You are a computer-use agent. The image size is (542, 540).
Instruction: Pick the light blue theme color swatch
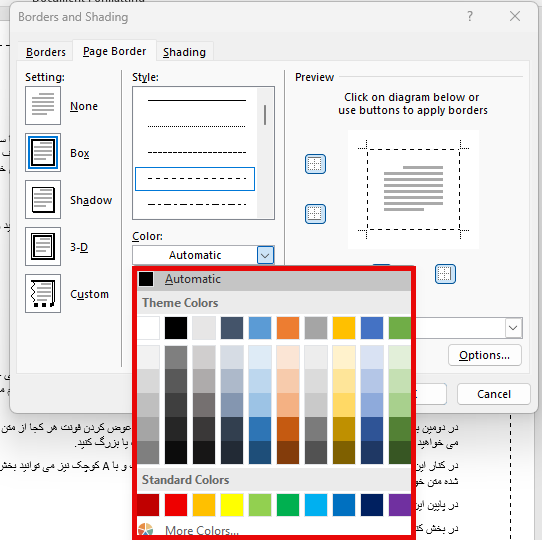coord(260,328)
